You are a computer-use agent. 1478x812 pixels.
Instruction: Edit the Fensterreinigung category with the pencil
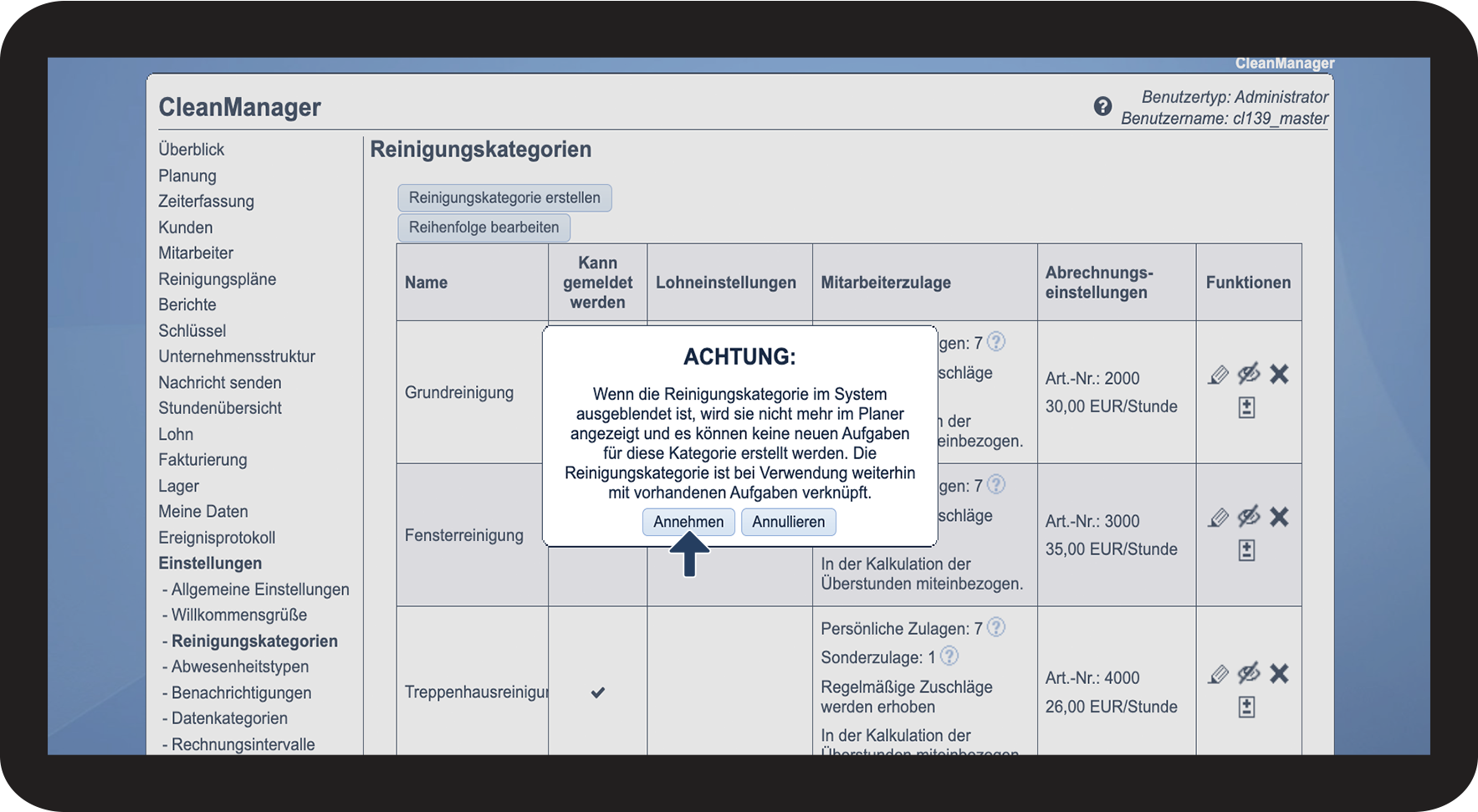(x=1219, y=518)
